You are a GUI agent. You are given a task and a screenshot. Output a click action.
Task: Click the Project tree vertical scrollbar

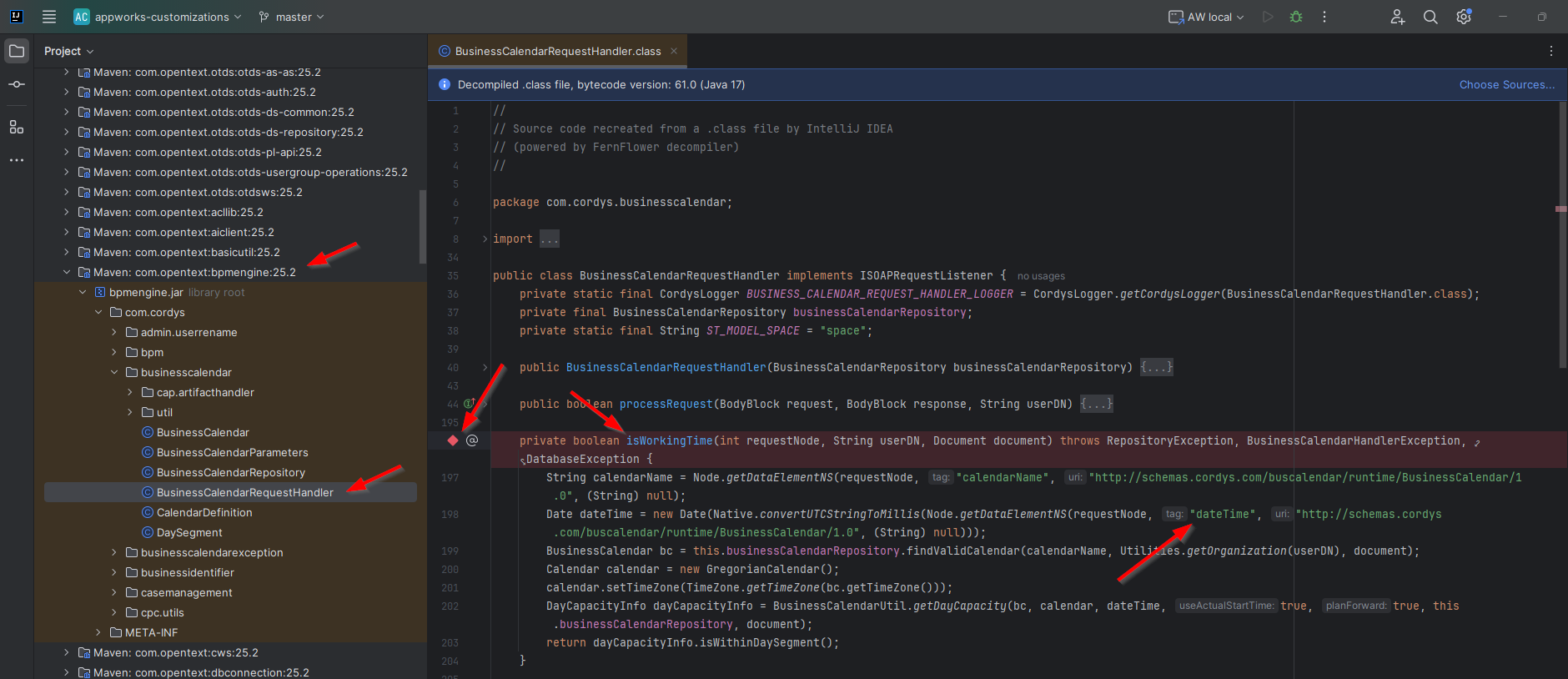[423, 225]
